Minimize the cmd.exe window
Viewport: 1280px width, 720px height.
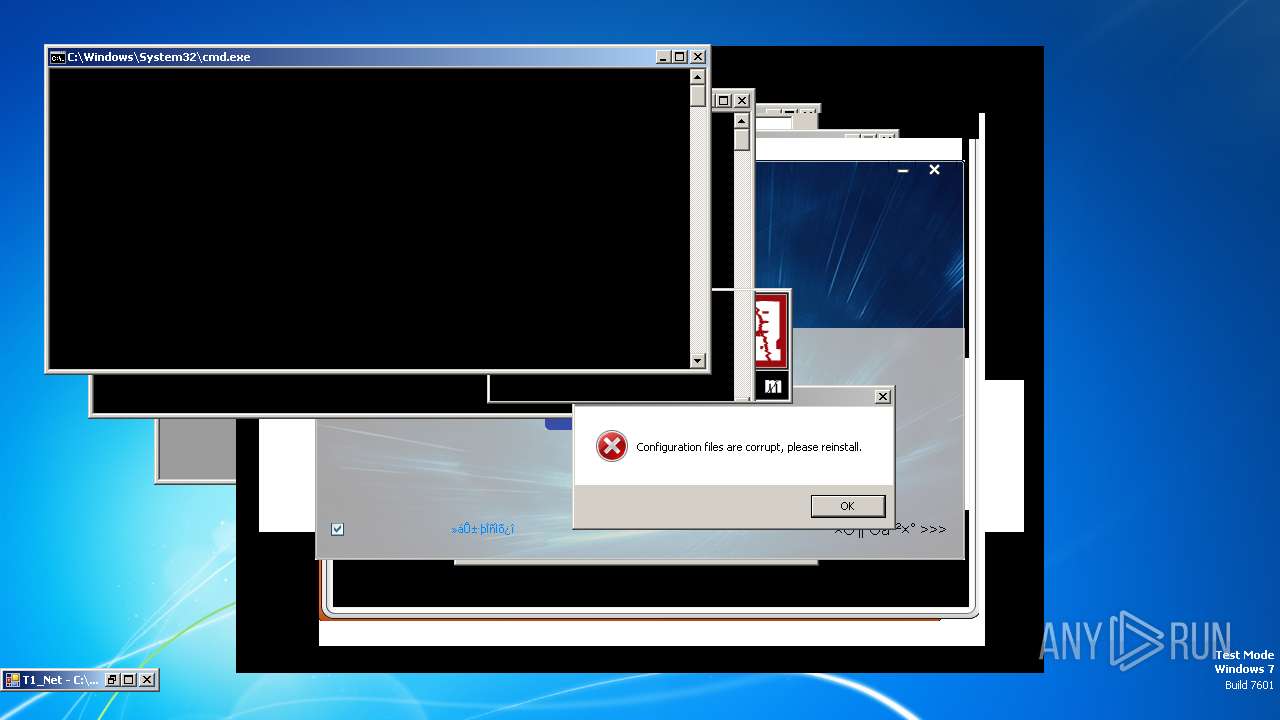click(664, 57)
